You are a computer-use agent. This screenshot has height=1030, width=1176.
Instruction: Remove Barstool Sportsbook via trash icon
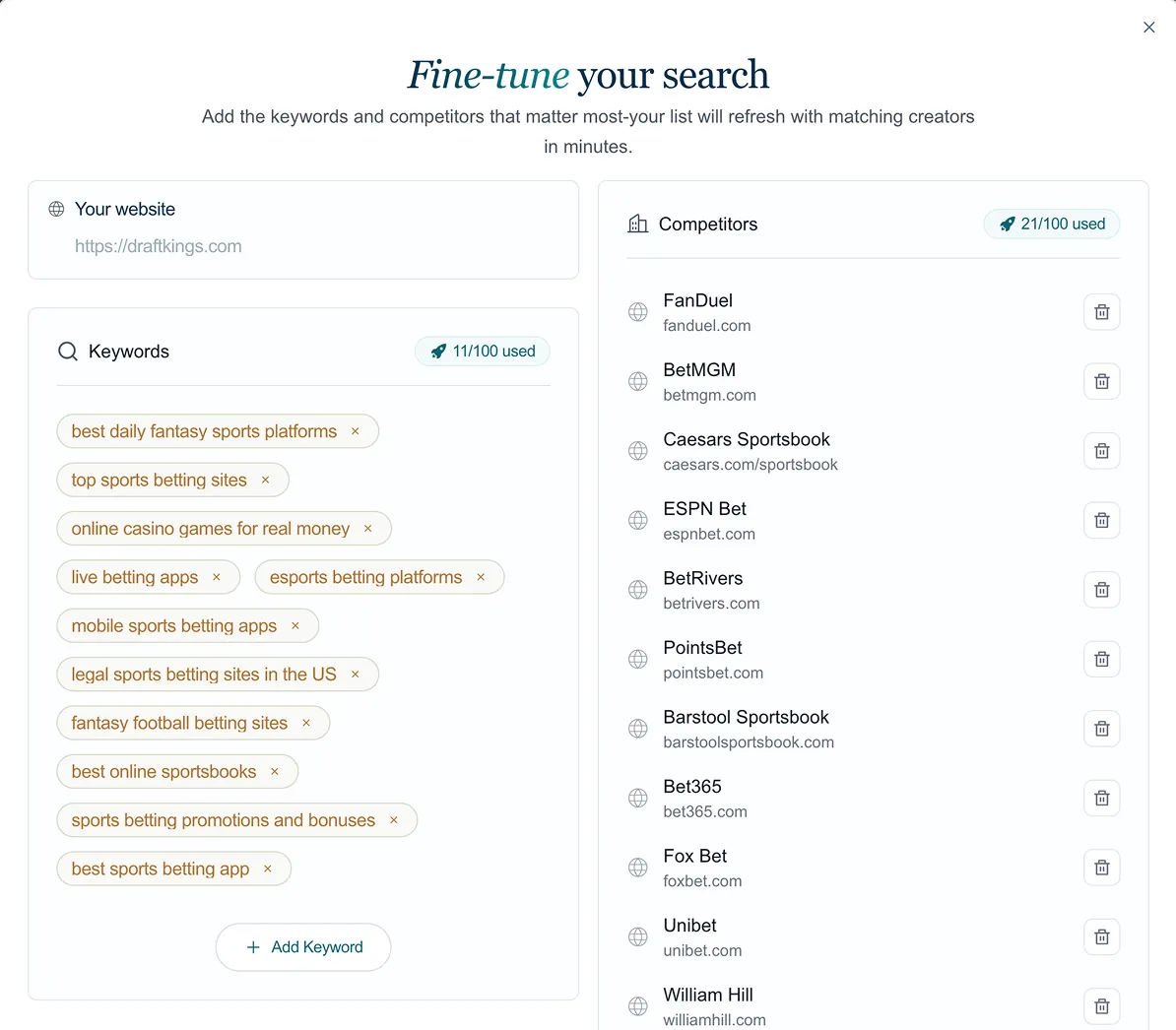tap(1101, 729)
